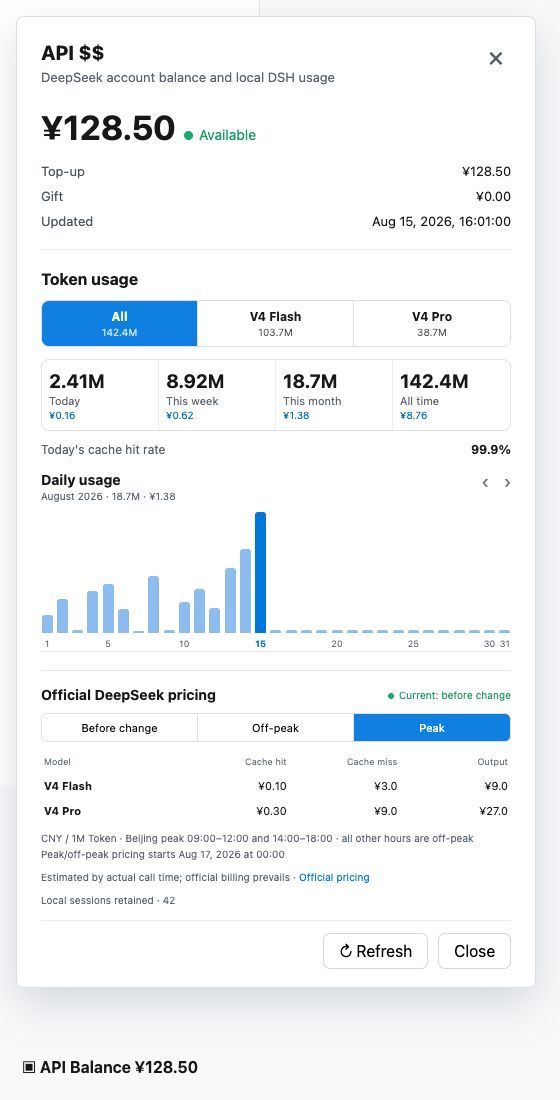
Task: Click the highlighted August 15 usage bar
Action: point(260,572)
